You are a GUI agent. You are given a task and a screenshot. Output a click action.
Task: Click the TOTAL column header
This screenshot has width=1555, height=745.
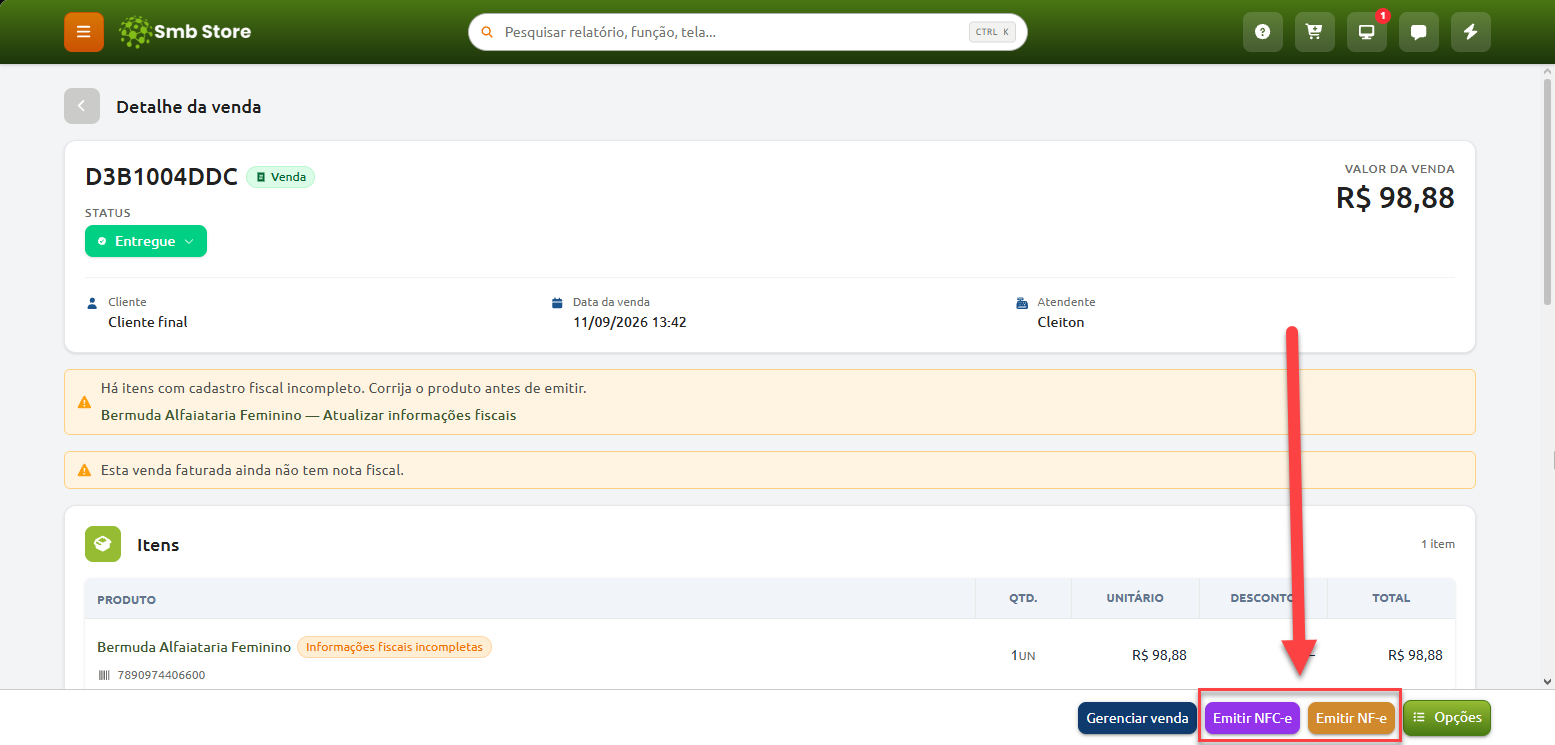[1391, 598]
